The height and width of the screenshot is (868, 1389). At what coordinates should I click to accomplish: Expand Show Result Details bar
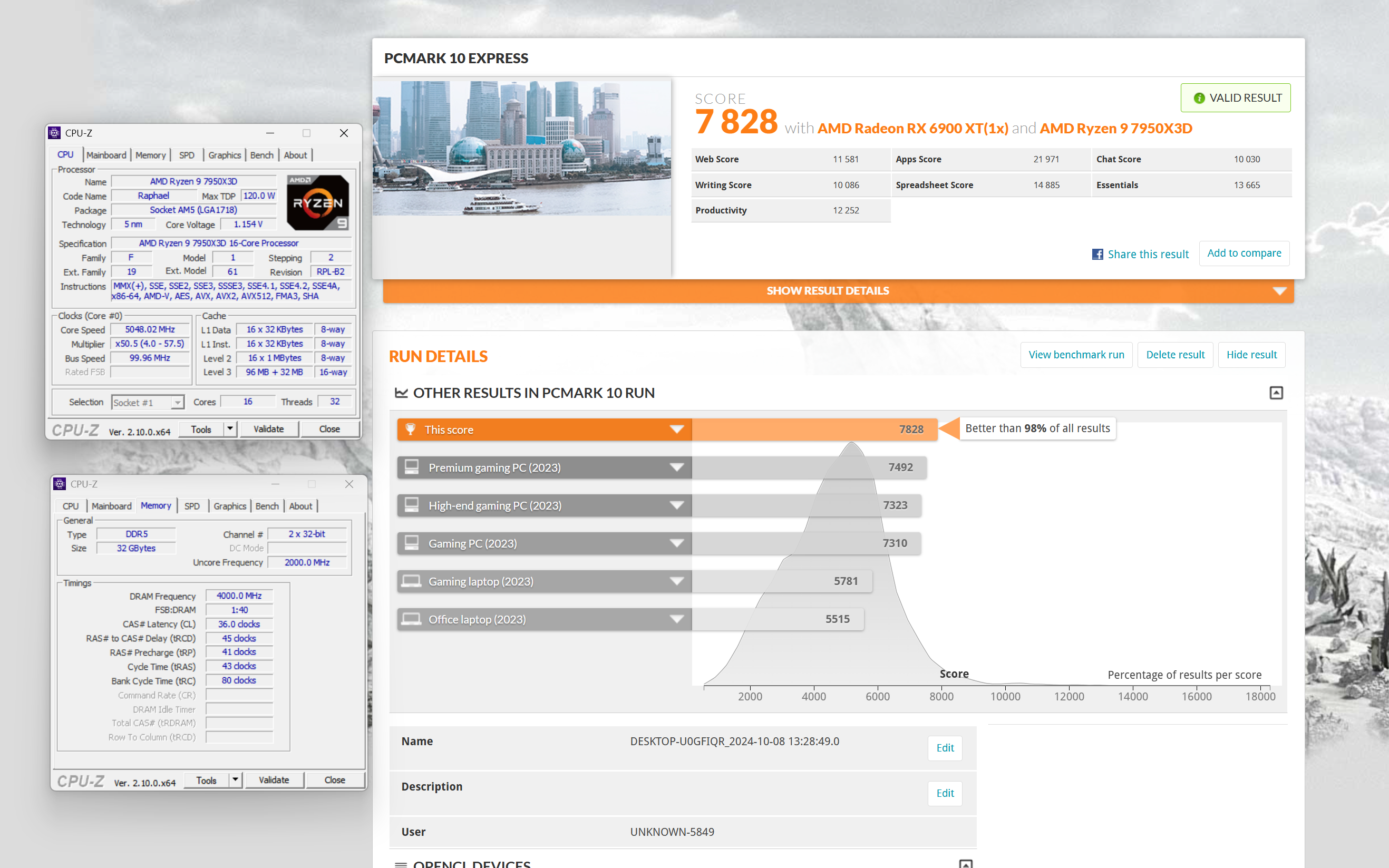pos(838,291)
